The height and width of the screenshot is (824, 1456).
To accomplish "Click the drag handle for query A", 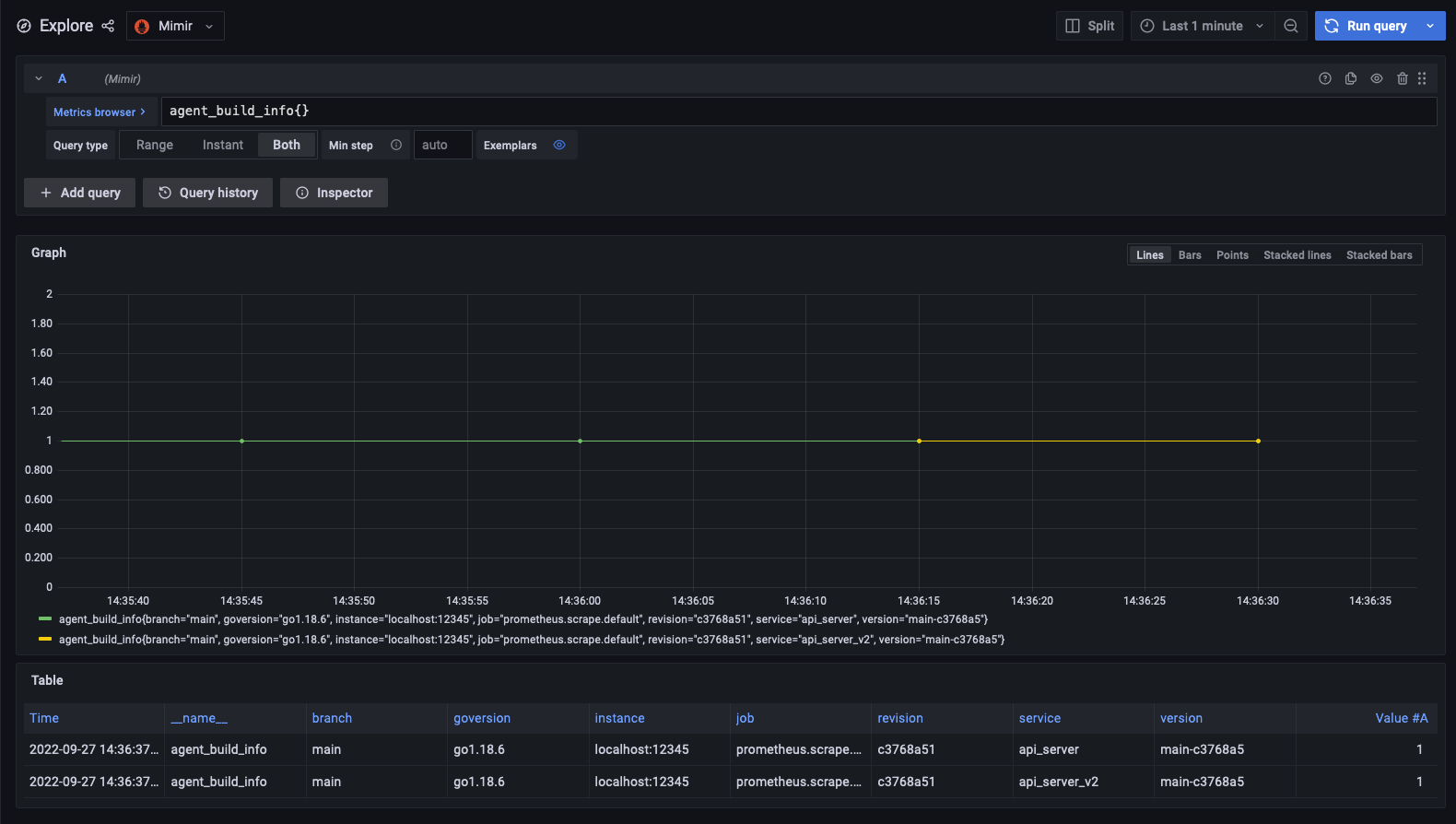I will tap(1422, 79).
